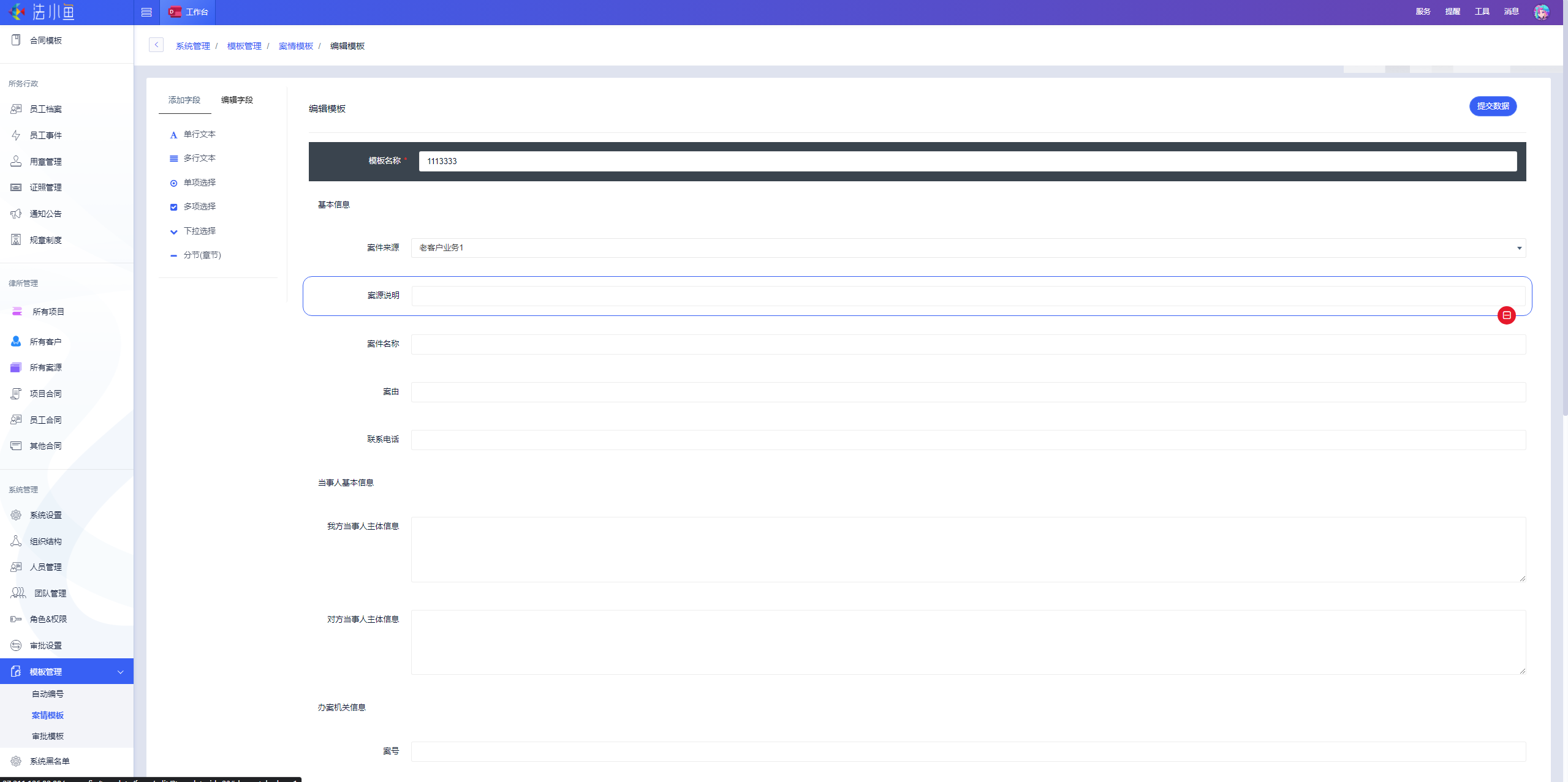Open the 案件来源 dropdown
The width and height of the screenshot is (1568, 782).
968,248
